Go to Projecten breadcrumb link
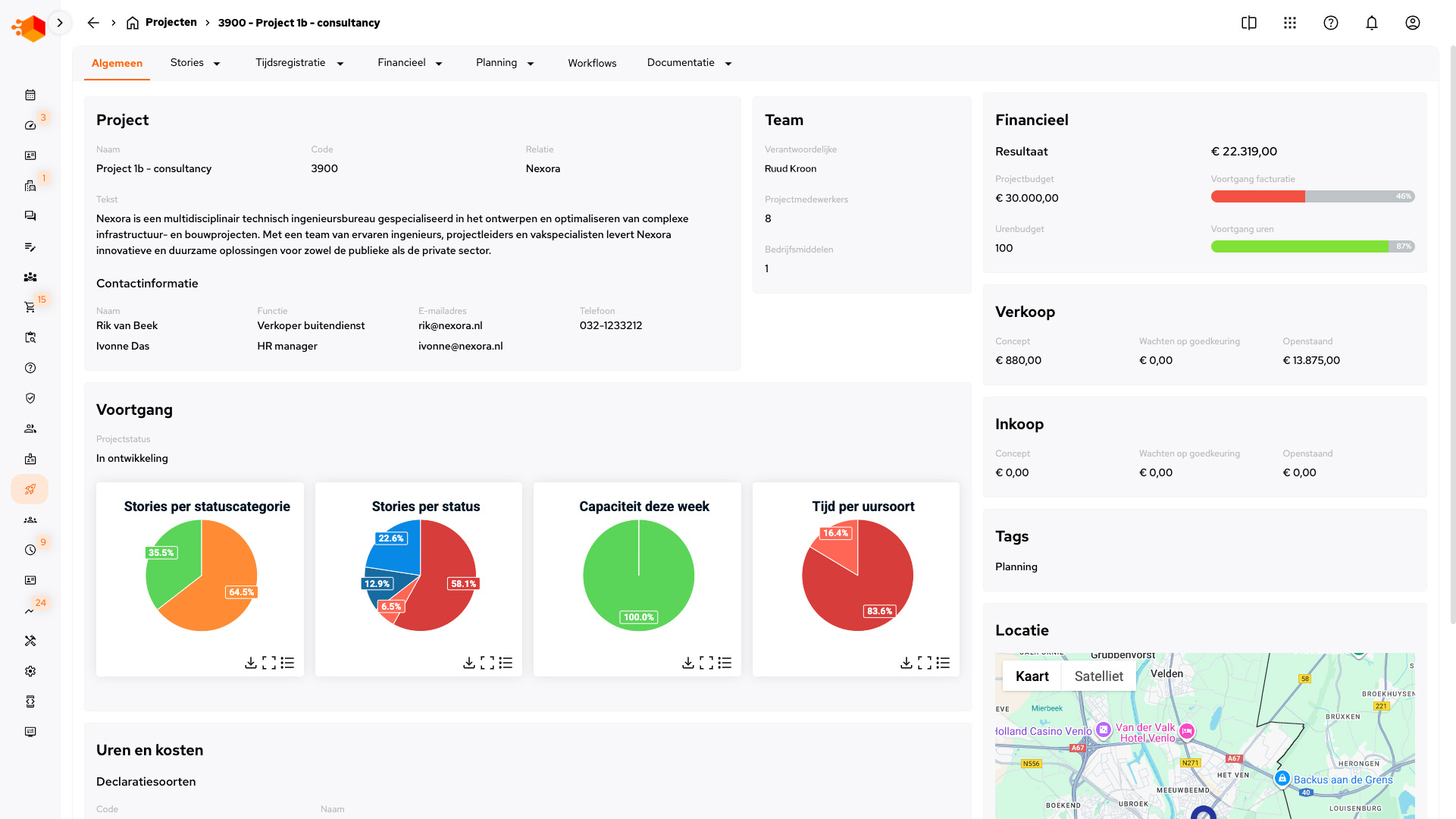This screenshot has height=819, width=1456. point(171,23)
